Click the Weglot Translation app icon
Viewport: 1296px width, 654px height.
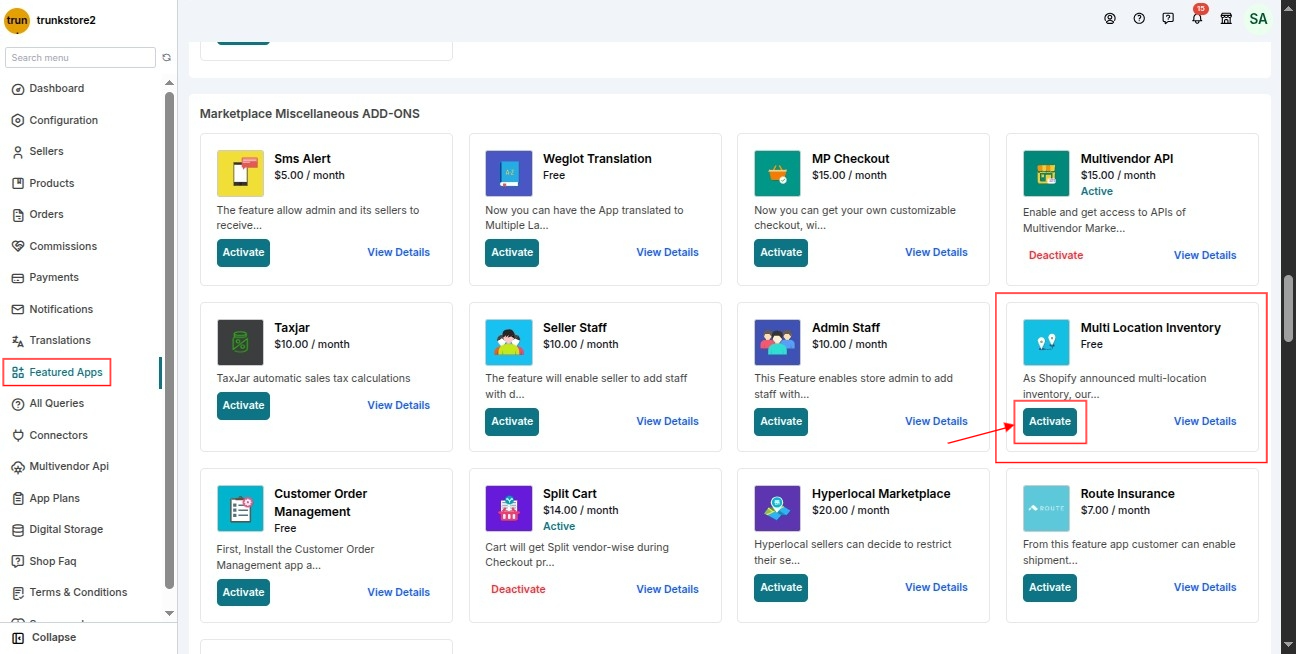point(509,174)
